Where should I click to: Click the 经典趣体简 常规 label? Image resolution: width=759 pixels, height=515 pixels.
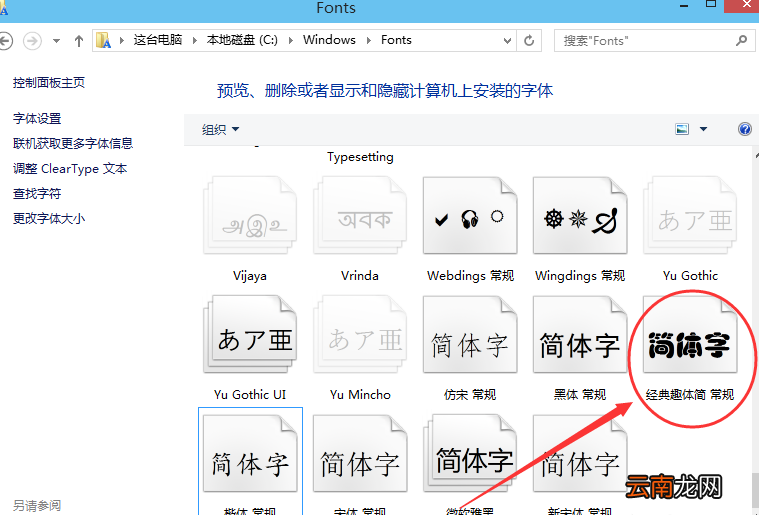(x=690, y=395)
